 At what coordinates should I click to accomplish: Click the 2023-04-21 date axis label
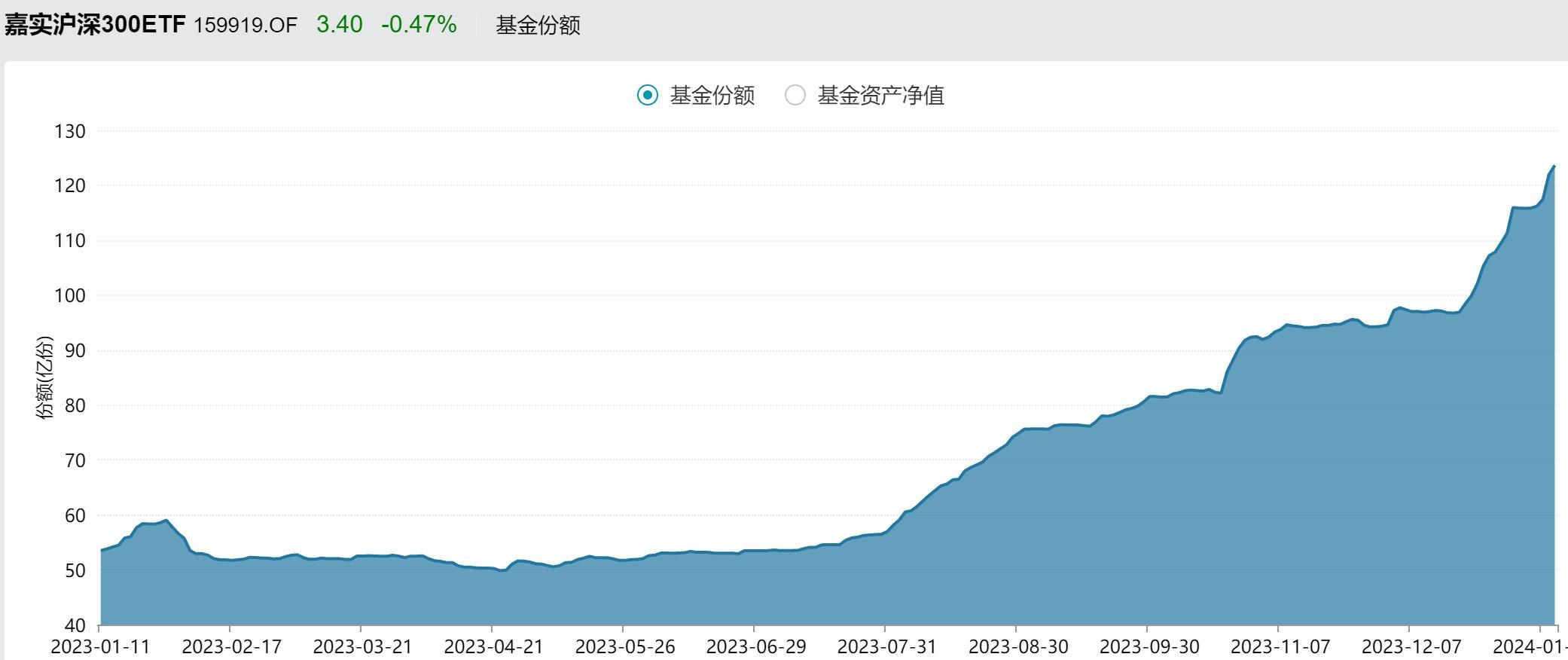(493, 646)
